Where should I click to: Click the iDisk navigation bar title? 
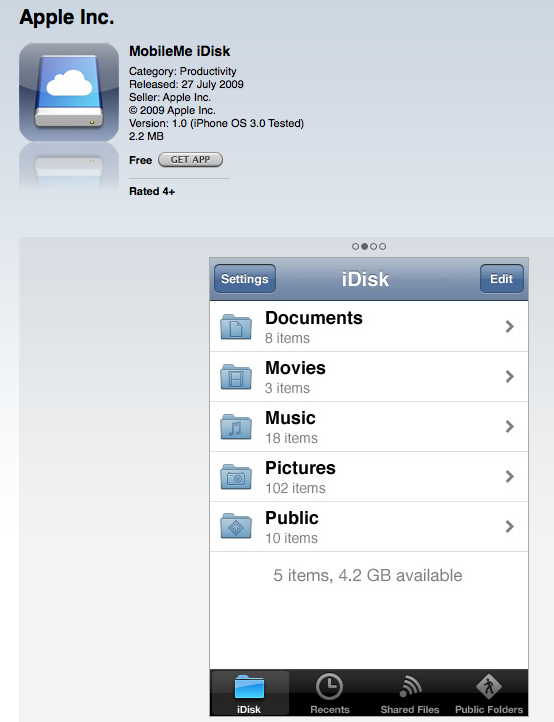pyautogui.click(x=366, y=279)
